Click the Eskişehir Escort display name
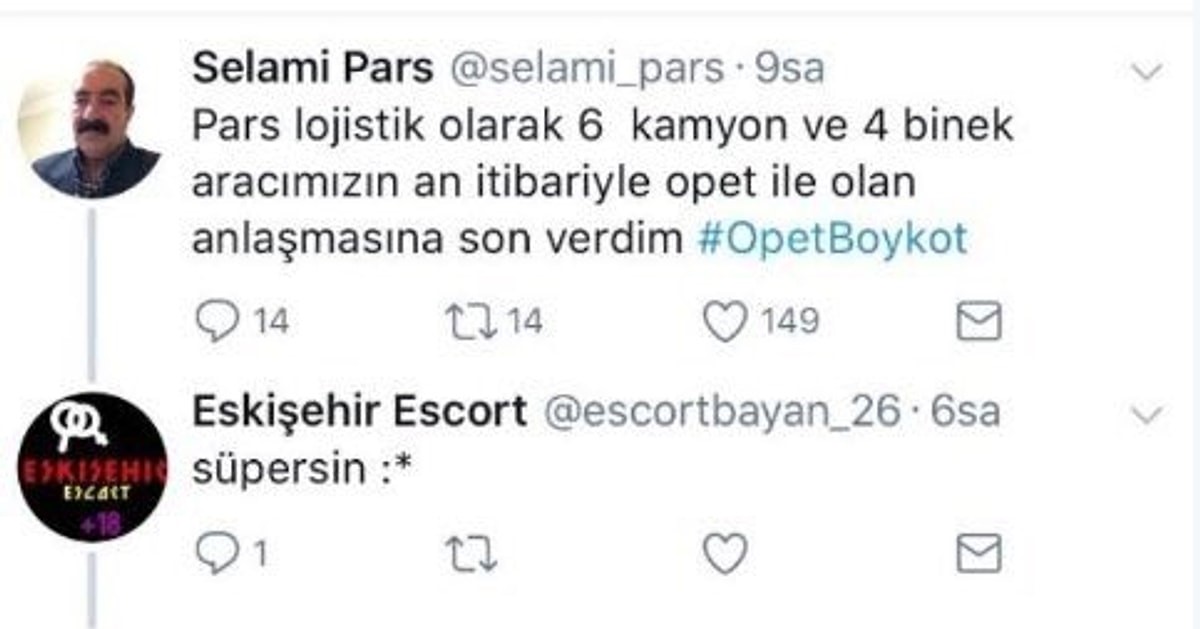Screen dimensions: 1200x629 point(358,411)
